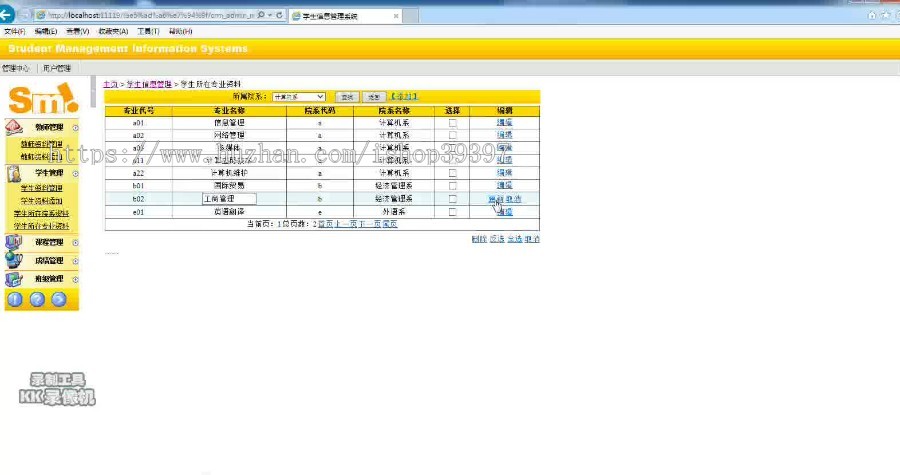Click the edit link for row e01
The width and height of the screenshot is (900, 475).
point(505,212)
